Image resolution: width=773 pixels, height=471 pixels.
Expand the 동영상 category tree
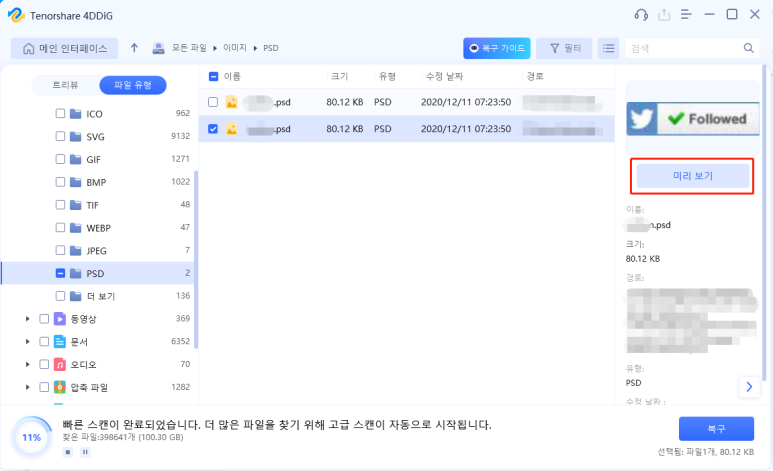[28, 319]
